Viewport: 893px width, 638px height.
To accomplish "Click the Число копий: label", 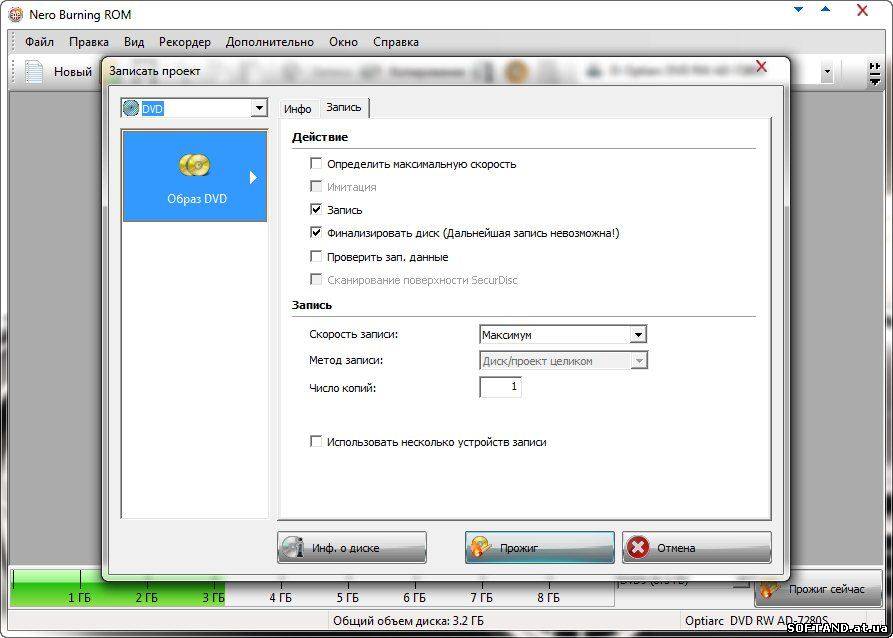I will 343,388.
